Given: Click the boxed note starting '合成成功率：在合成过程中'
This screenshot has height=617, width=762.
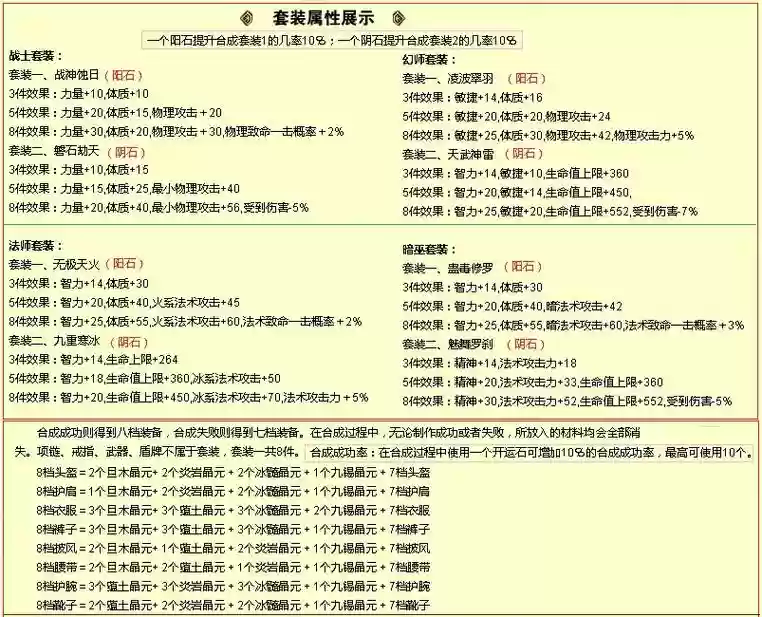Looking at the screenshot, I should click(x=530, y=452).
